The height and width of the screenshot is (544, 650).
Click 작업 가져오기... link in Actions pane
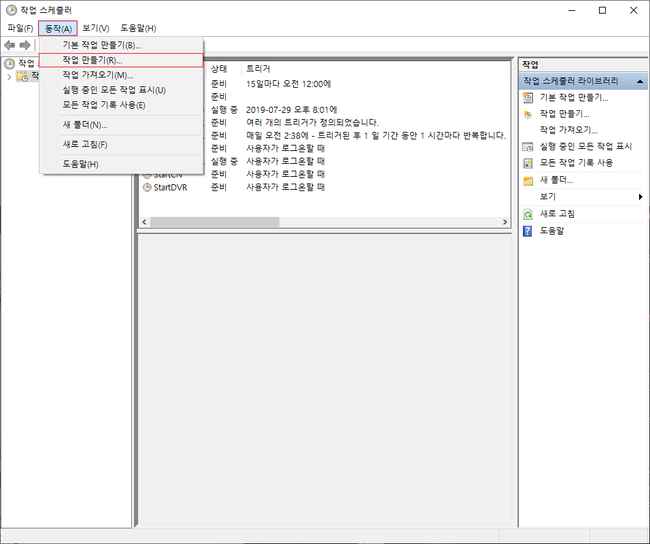pyautogui.click(x=568, y=130)
